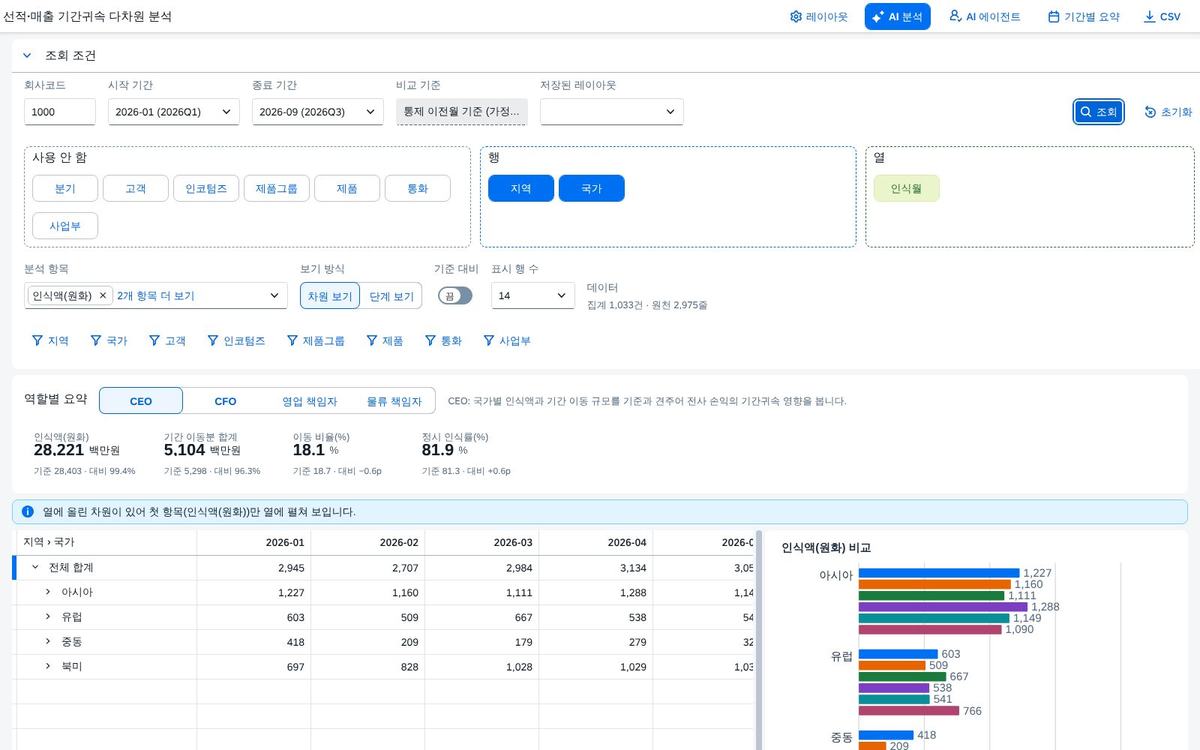Click the 2026-01 column header
The width and height of the screenshot is (1200, 750).
[x=254, y=543]
